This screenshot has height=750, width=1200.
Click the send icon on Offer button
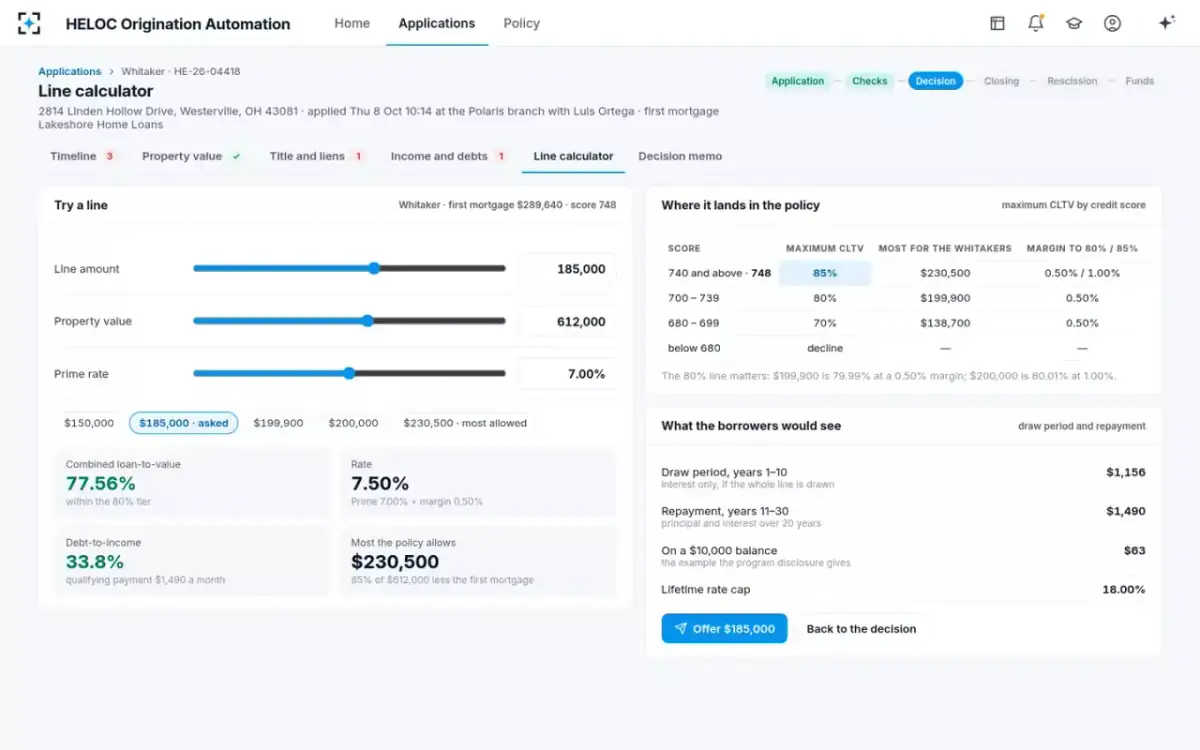click(x=681, y=629)
